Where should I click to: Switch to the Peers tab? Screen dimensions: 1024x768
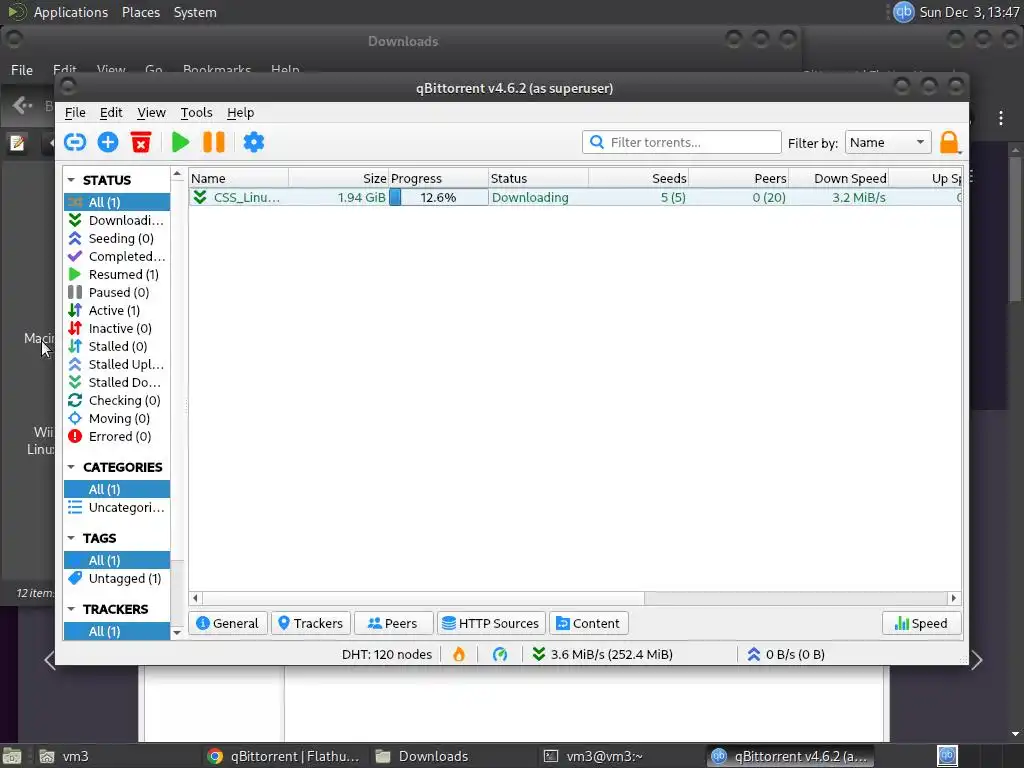pos(393,623)
